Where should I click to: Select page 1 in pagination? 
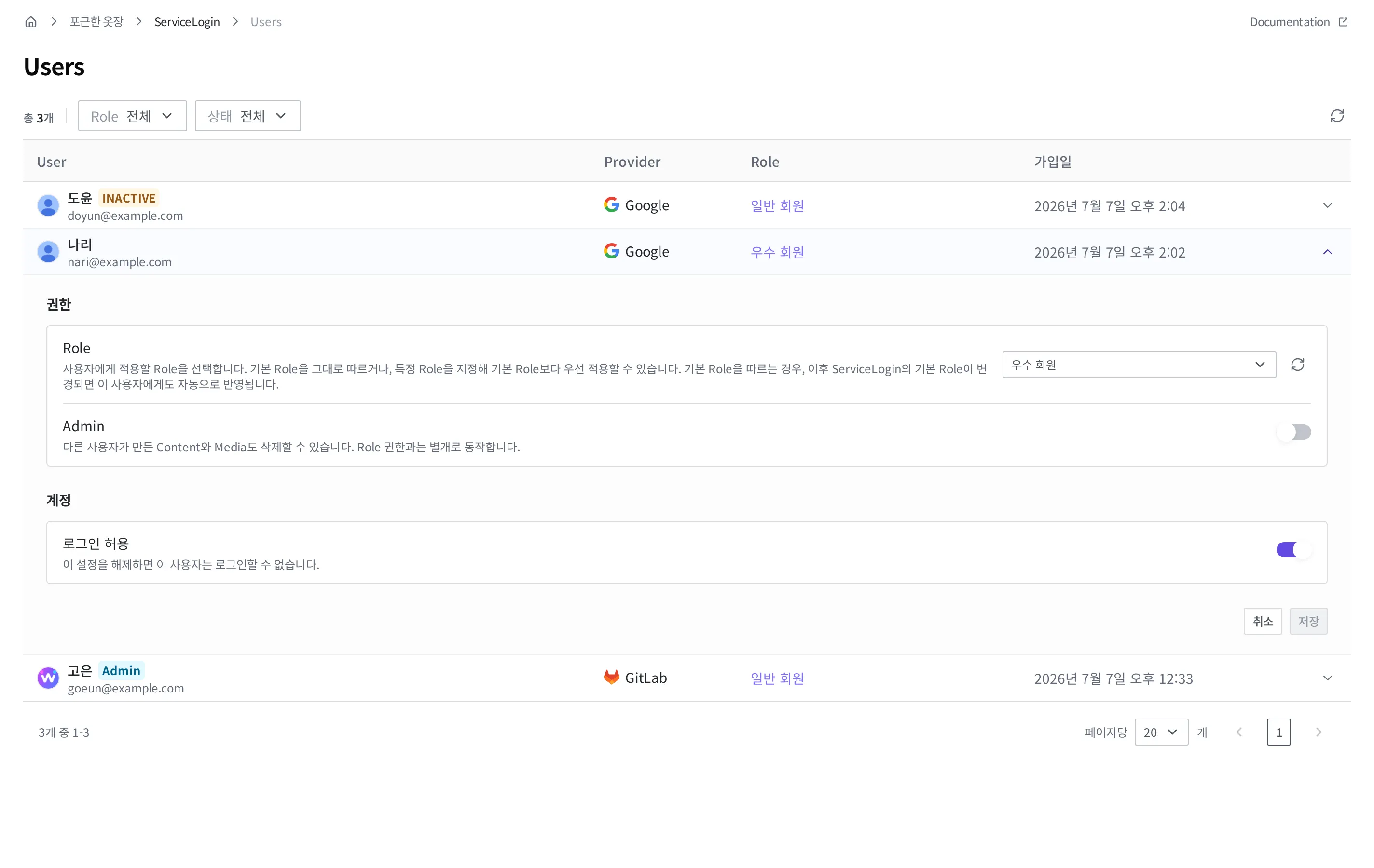click(1278, 732)
